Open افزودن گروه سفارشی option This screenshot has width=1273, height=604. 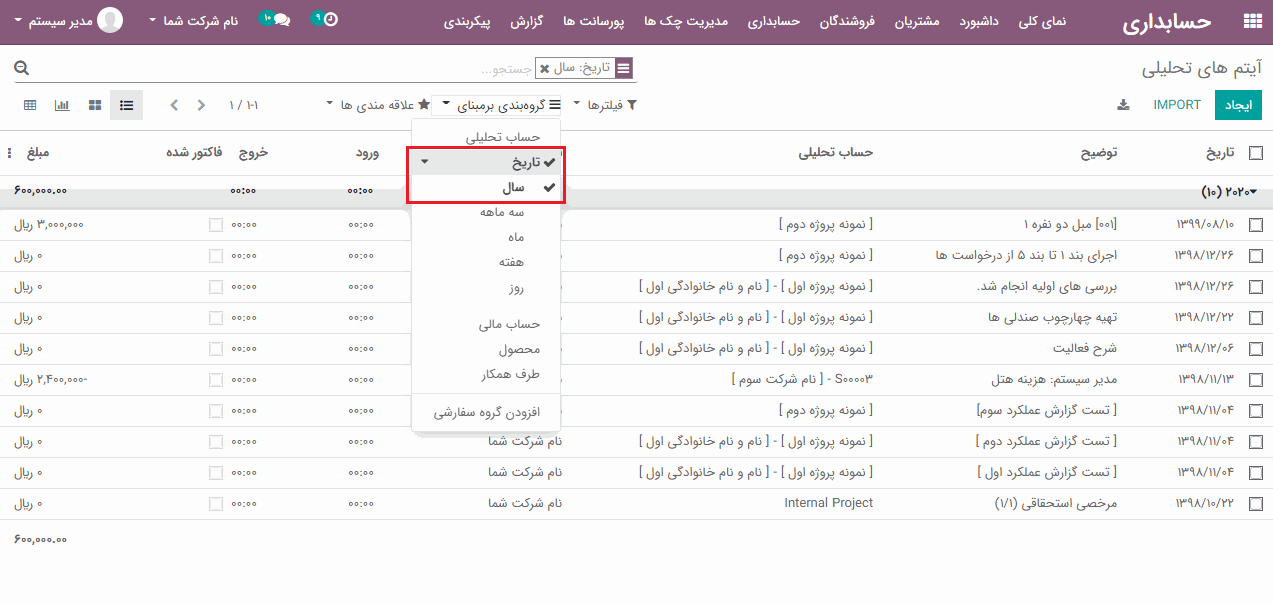click(x=487, y=412)
